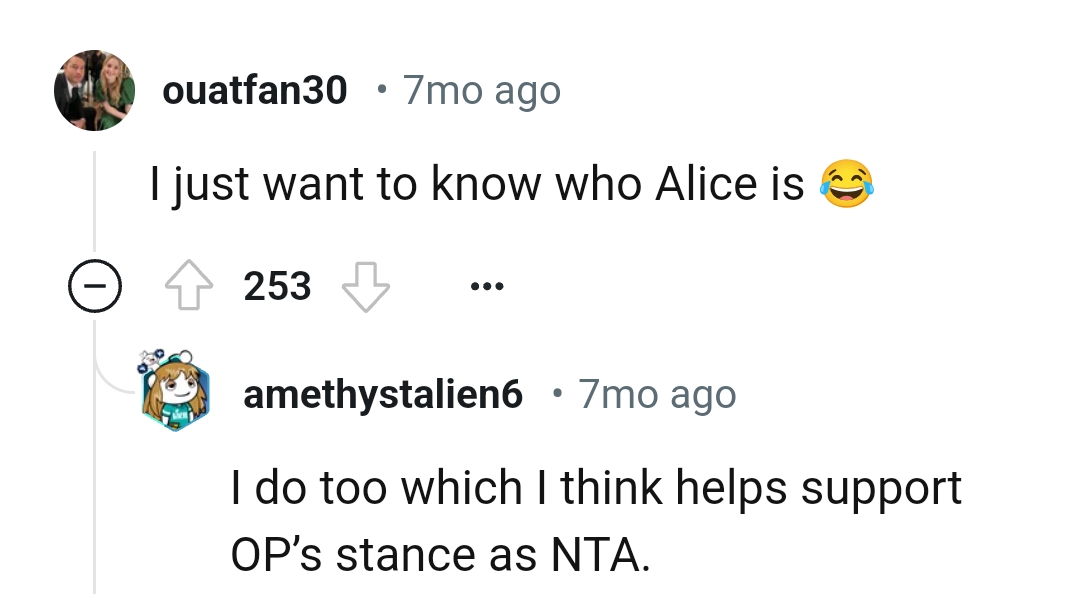Click the 7mo ago timestamp on ouatfan30's comment
Screen dimensions: 1080x594
tap(482, 90)
